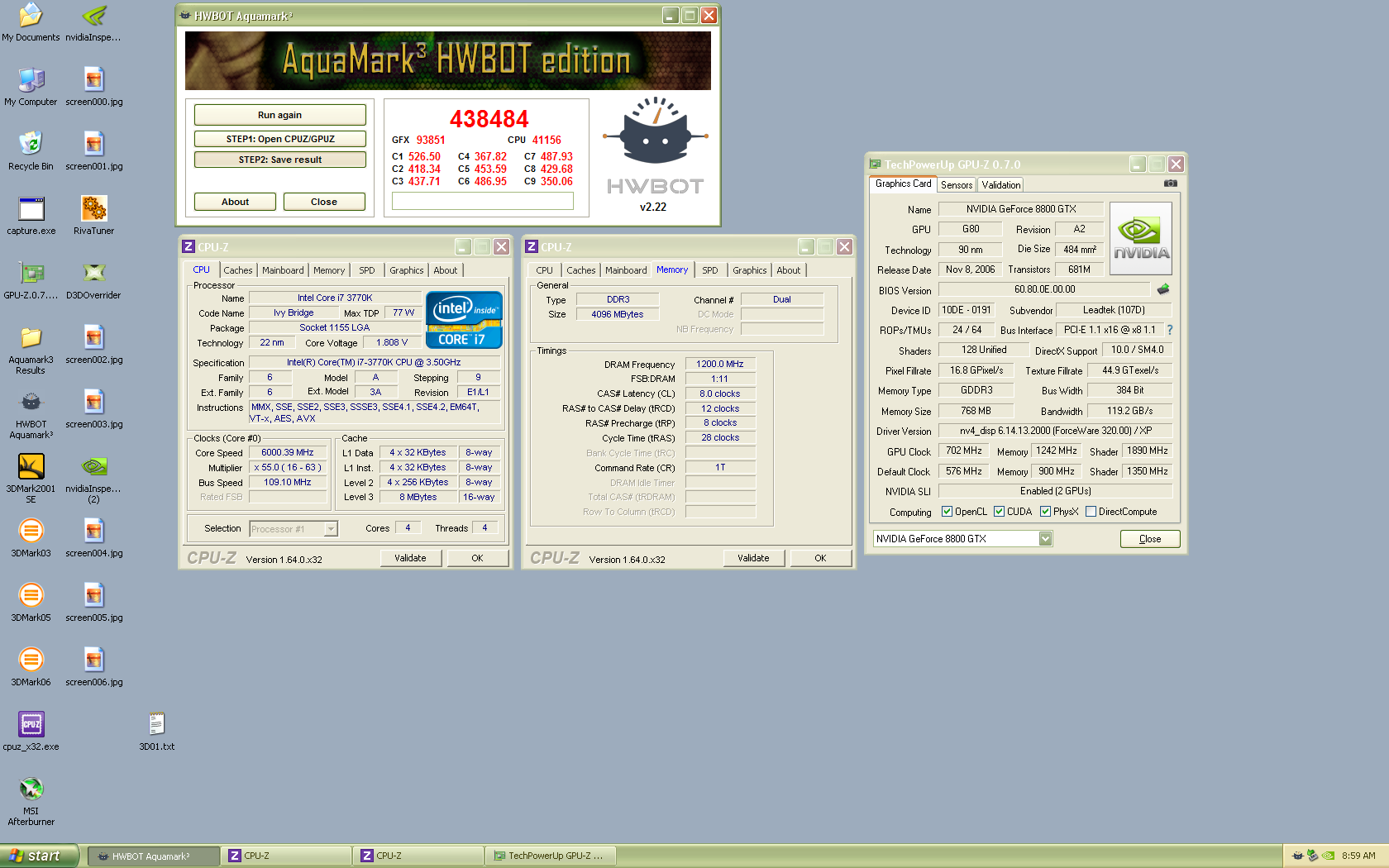This screenshot has width=1389, height=868.
Task: Switch to Validation tab in GPU-Z
Action: 1001,185
